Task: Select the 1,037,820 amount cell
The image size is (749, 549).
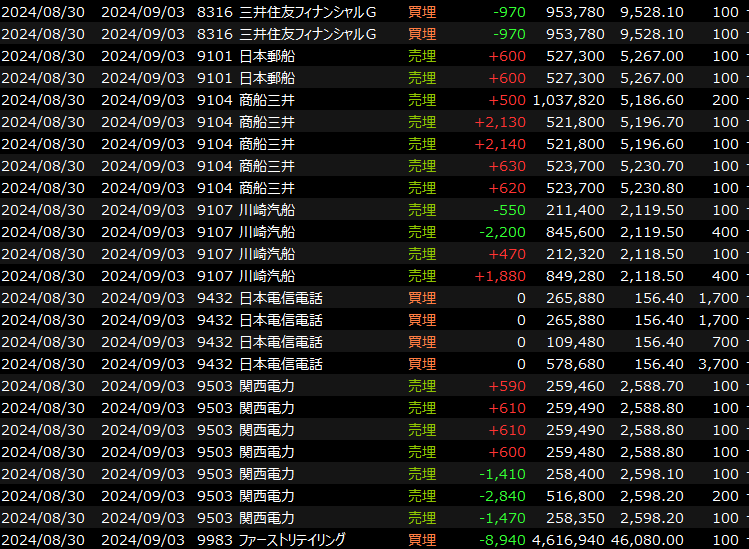Action: coord(568,100)
